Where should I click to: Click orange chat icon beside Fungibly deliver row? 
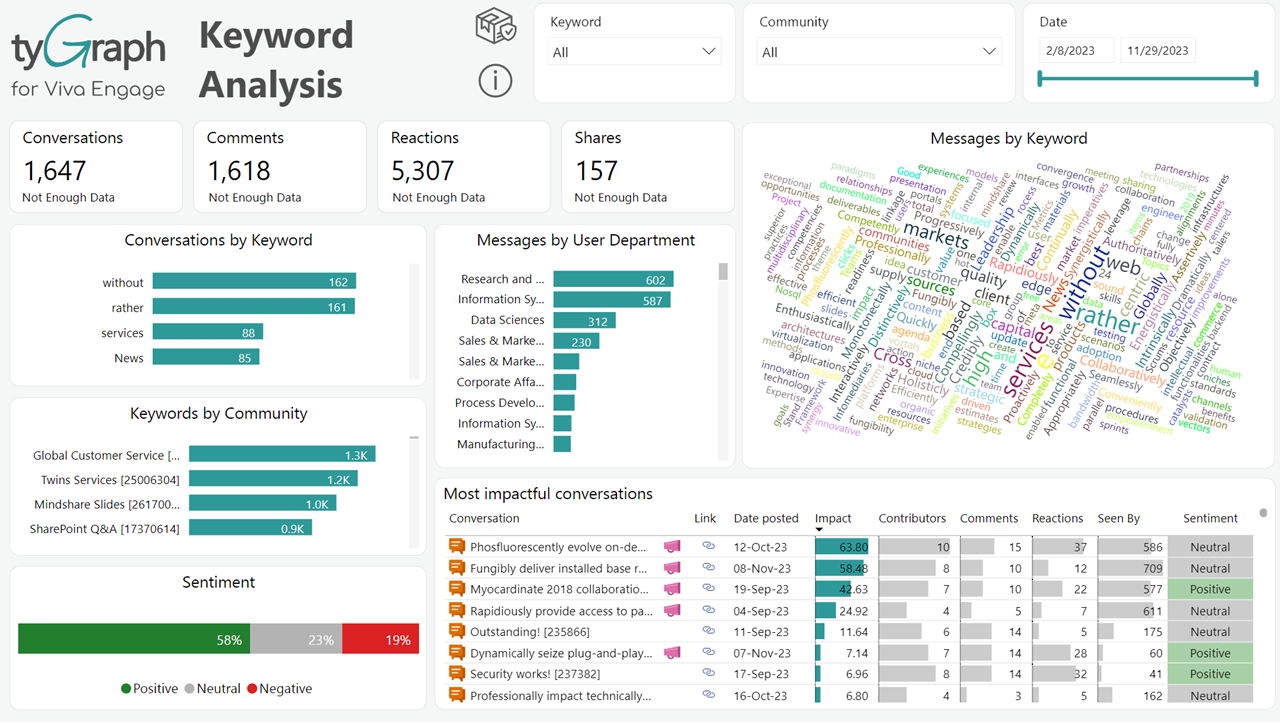click(x=457, y=568)
